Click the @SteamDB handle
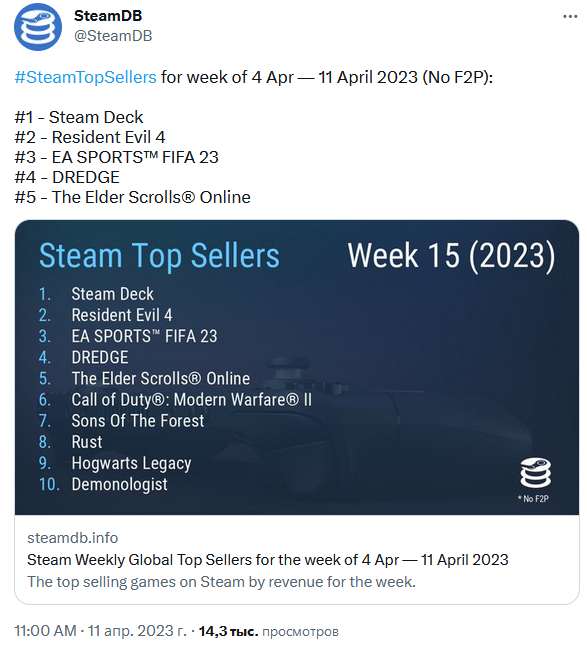587x655 pixels. point(113,36)
